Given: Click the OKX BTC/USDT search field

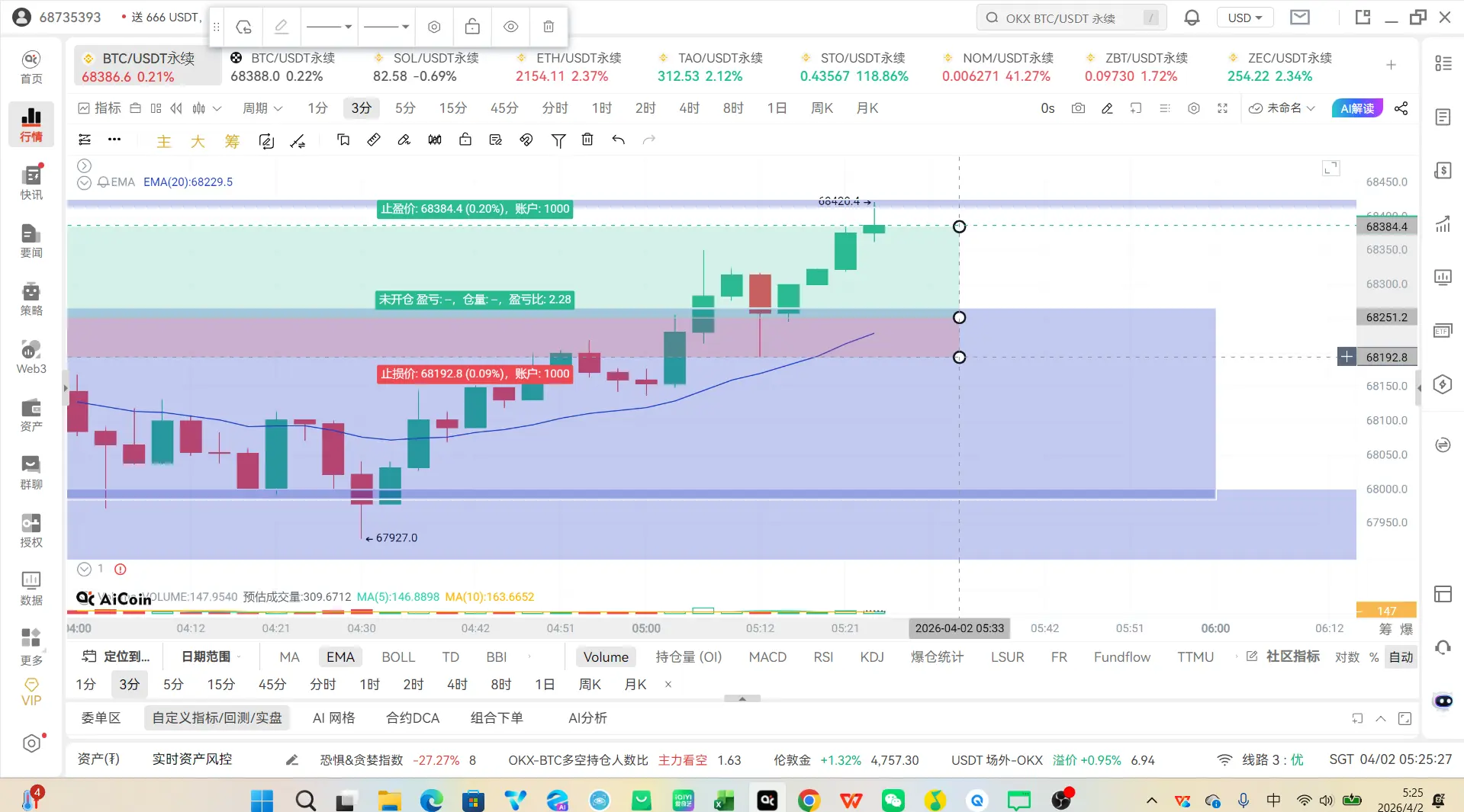Looking at the screenshot, I should 1071,18.
